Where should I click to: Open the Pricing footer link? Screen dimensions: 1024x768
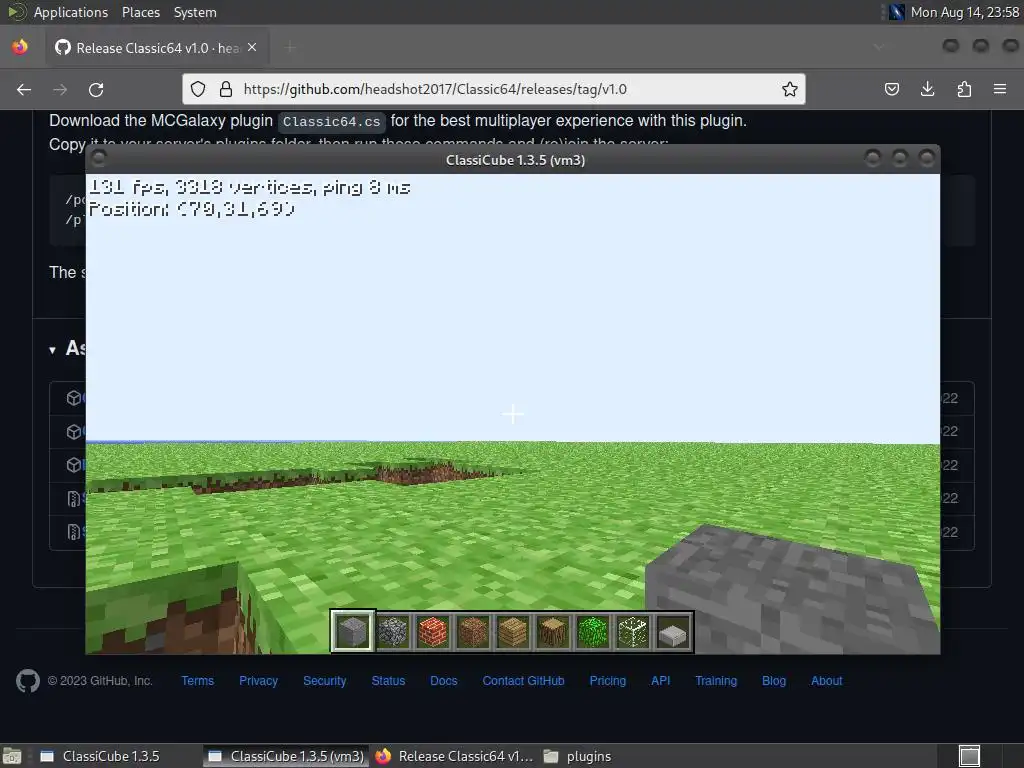tap(607, 681)
